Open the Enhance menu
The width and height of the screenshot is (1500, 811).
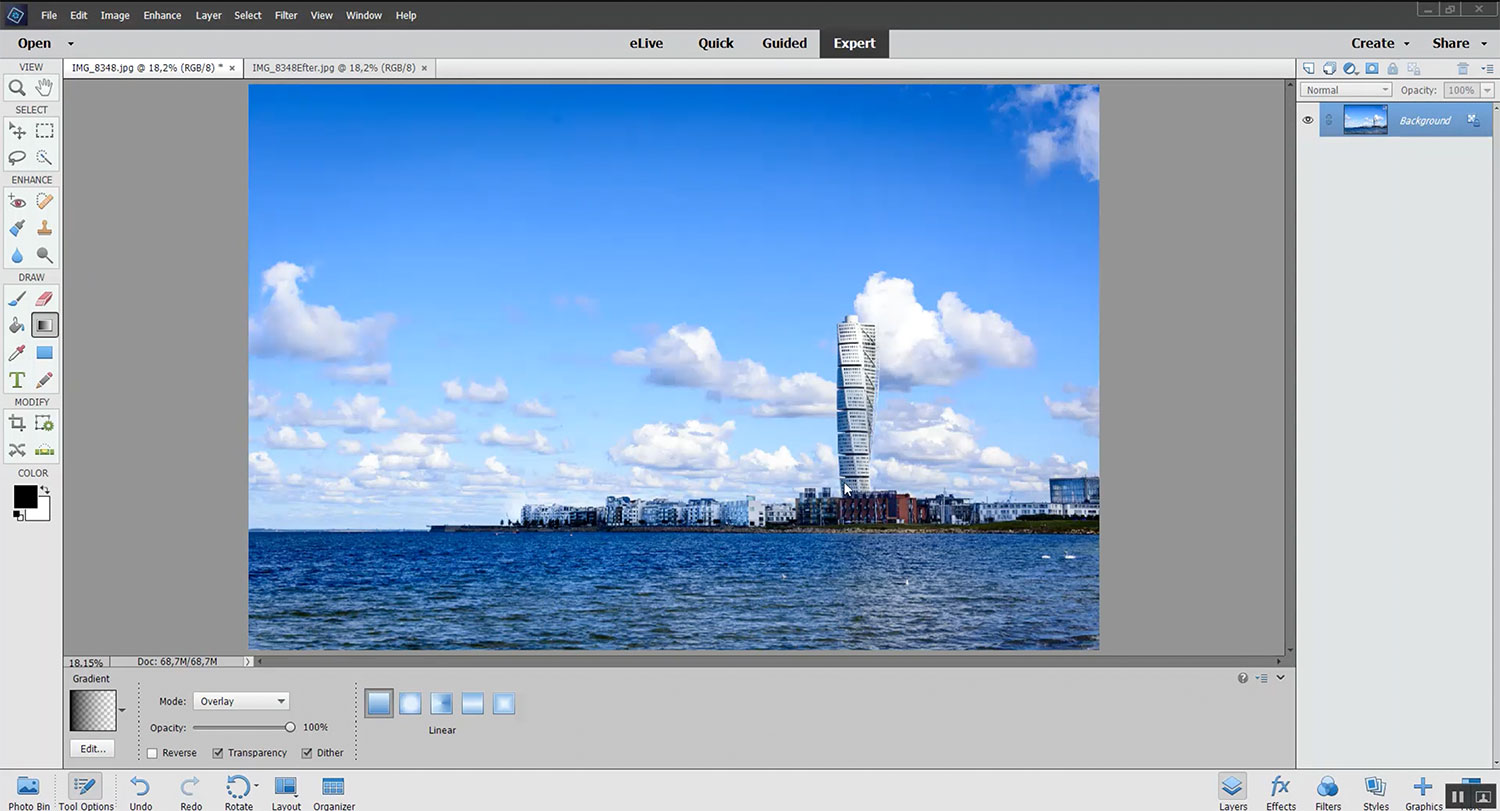(x=162, y=15)
